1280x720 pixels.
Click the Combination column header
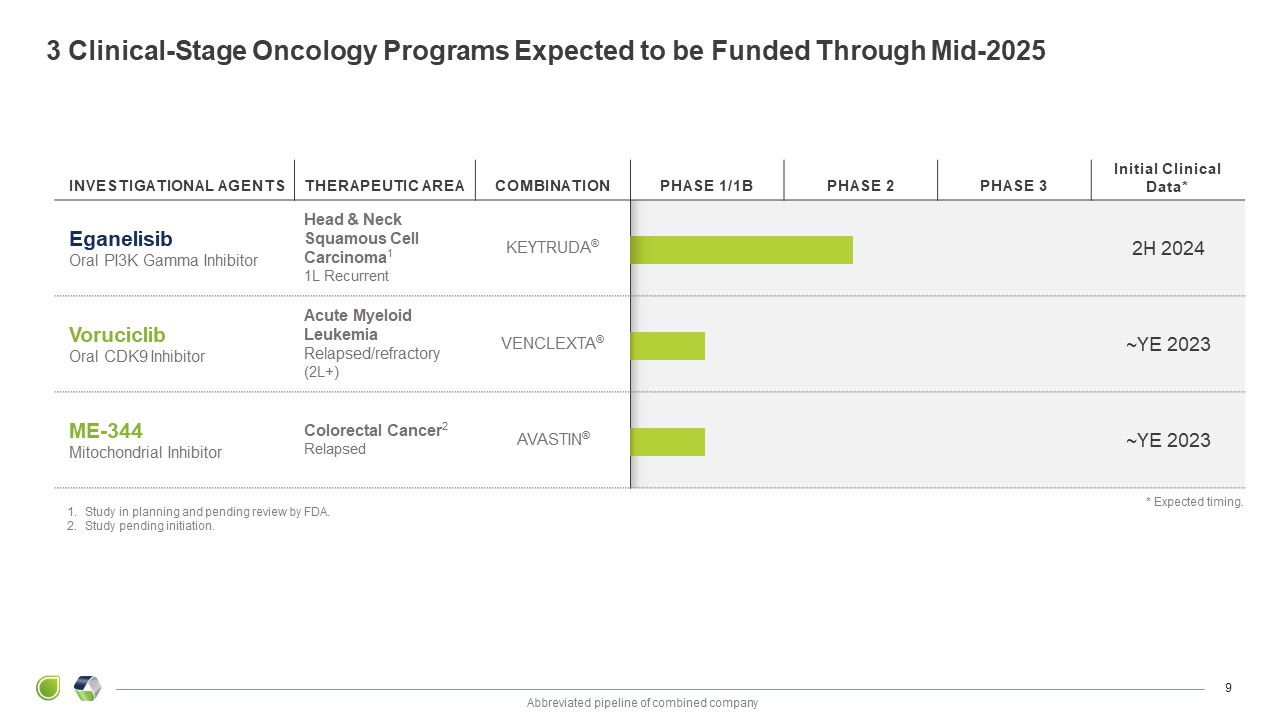(x=552, y=186)
